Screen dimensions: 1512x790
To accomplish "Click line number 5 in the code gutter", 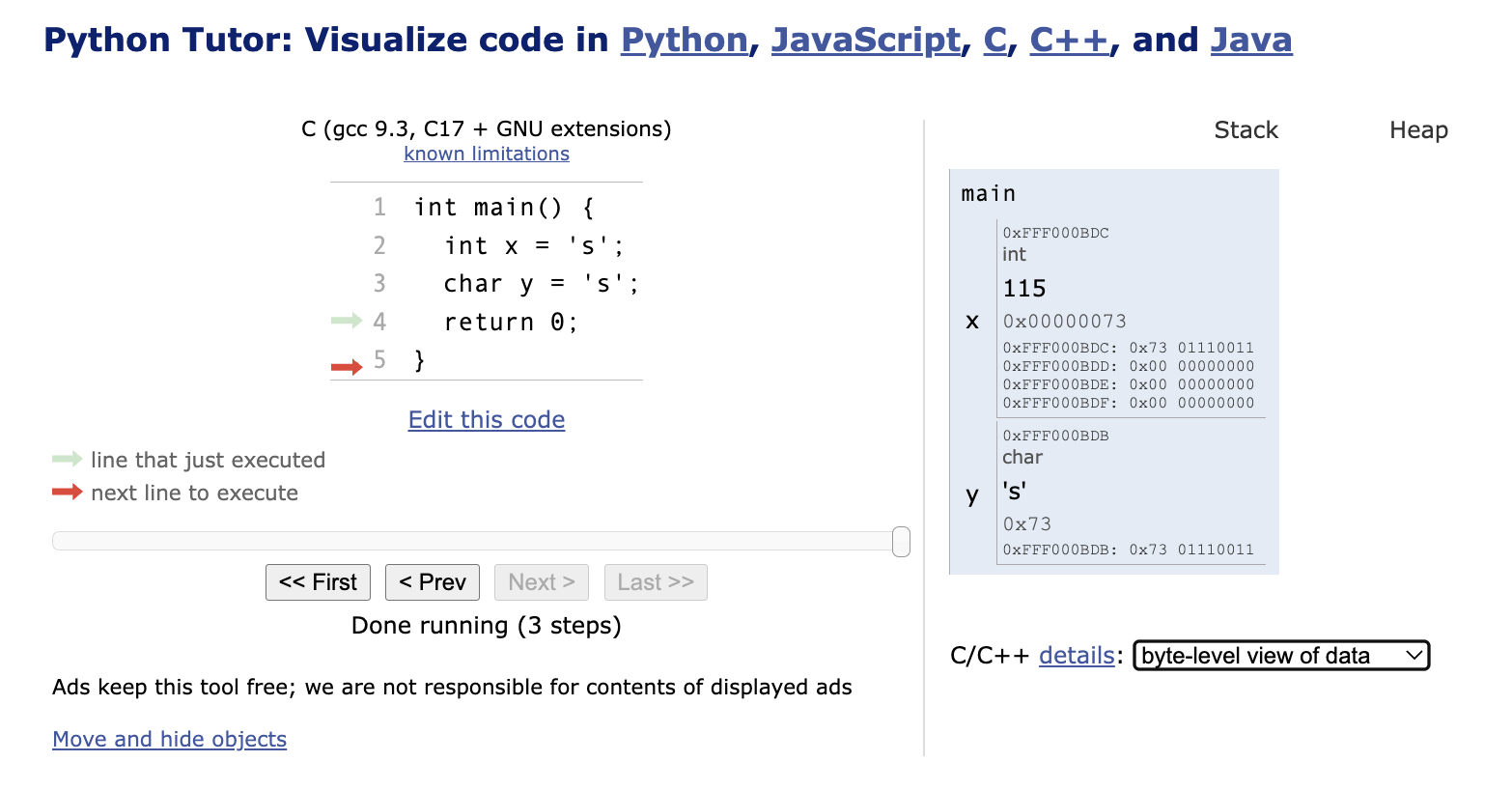I will coord(379,360).
